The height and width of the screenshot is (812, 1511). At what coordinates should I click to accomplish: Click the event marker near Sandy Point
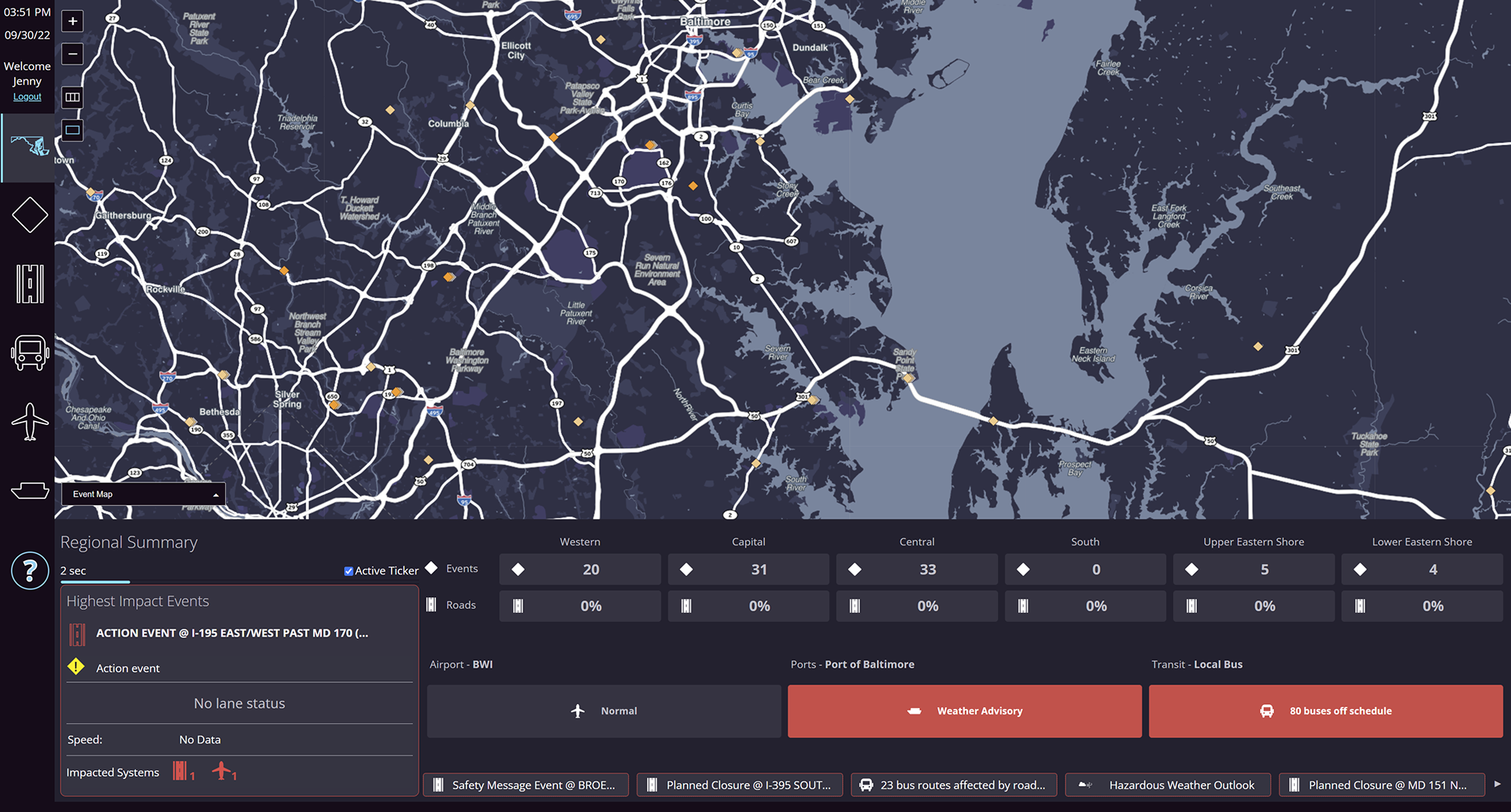[909, 378]
